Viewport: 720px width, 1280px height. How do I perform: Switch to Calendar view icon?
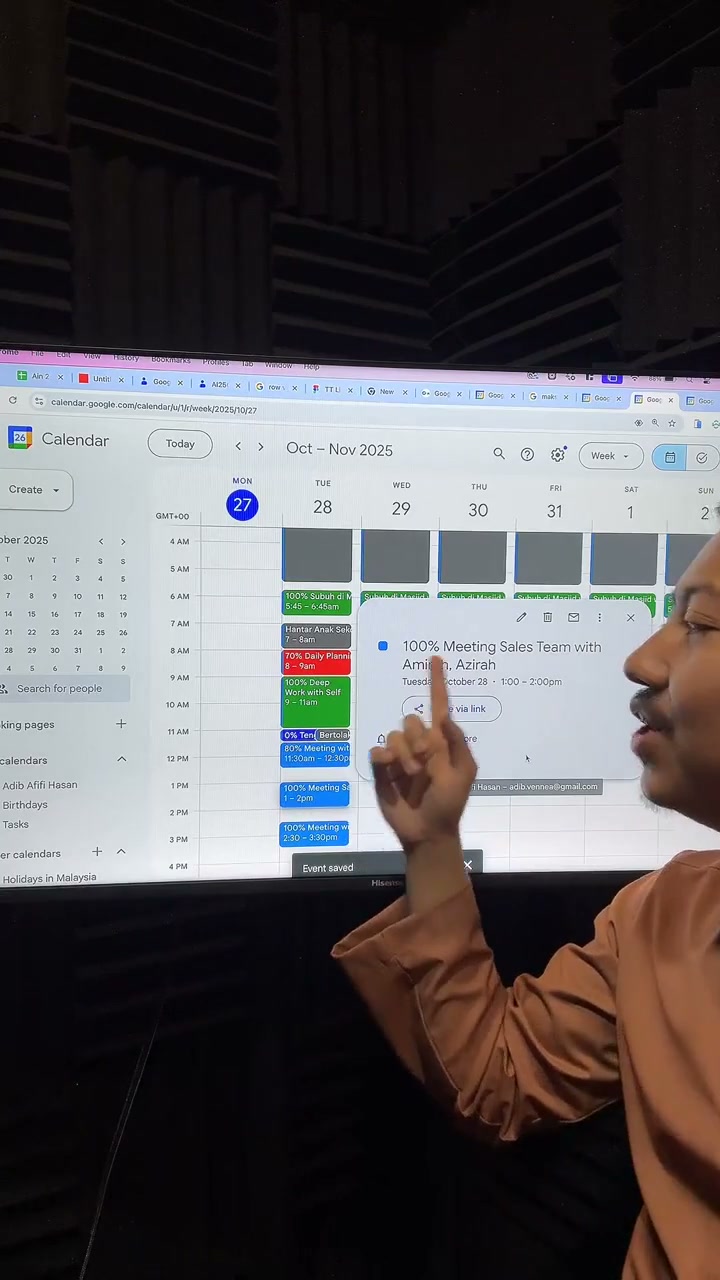[x=670, y=457]
